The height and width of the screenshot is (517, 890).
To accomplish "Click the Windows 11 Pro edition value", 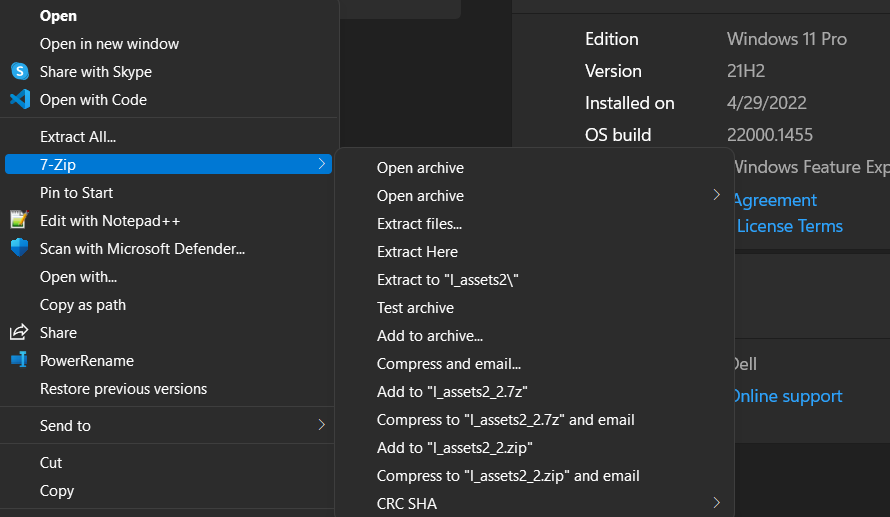I will pos(787,39).
